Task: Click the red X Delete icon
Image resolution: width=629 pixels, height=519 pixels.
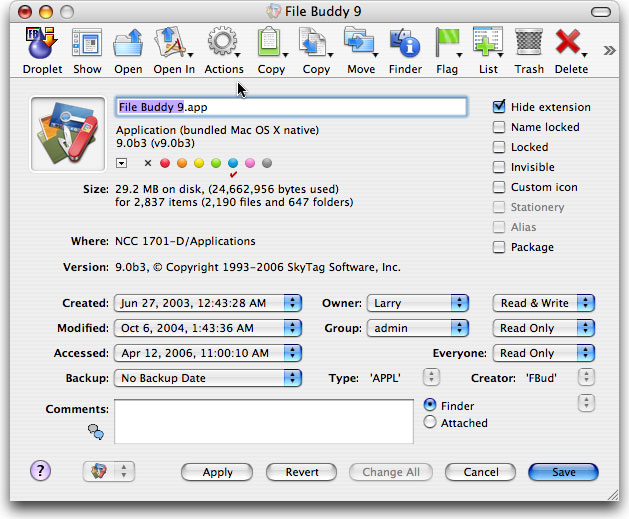Action: [570, 42]
